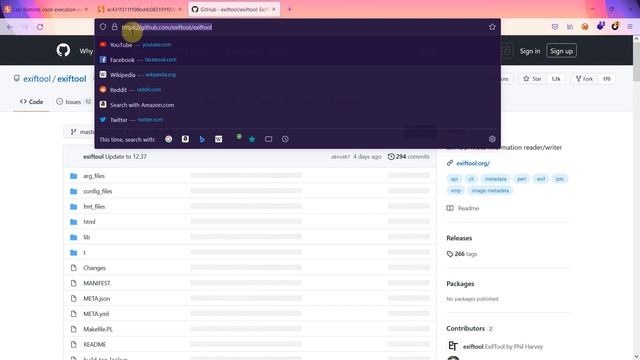Search bookmarks via star one-off icon
The width and height of the screenshot is (640, 360).
252,139
